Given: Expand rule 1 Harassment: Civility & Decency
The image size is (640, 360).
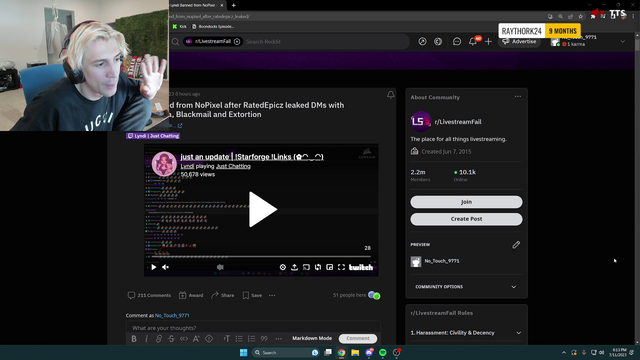Looking at the screenshot, I should [x=466, y=333].
